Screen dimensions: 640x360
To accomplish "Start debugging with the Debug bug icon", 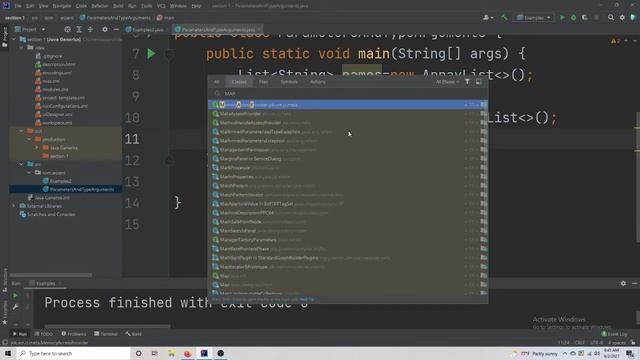I will coord(573,18).
